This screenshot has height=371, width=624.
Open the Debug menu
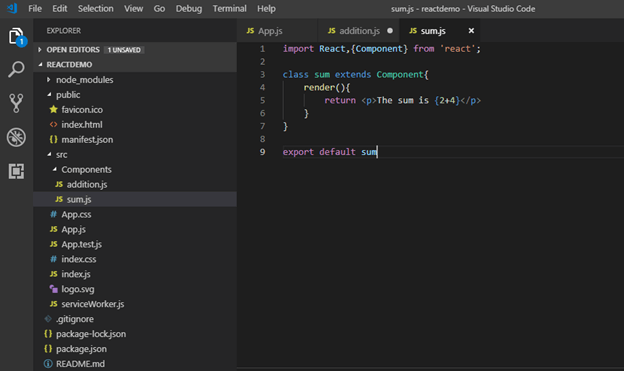pyautogui.click(x=189, y=8)
